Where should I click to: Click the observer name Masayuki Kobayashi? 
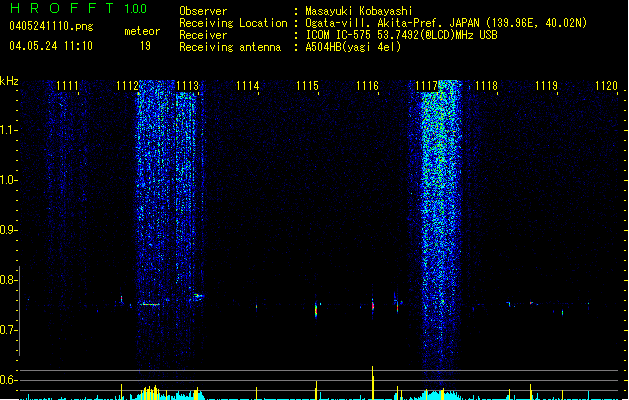tap(359, 11)
